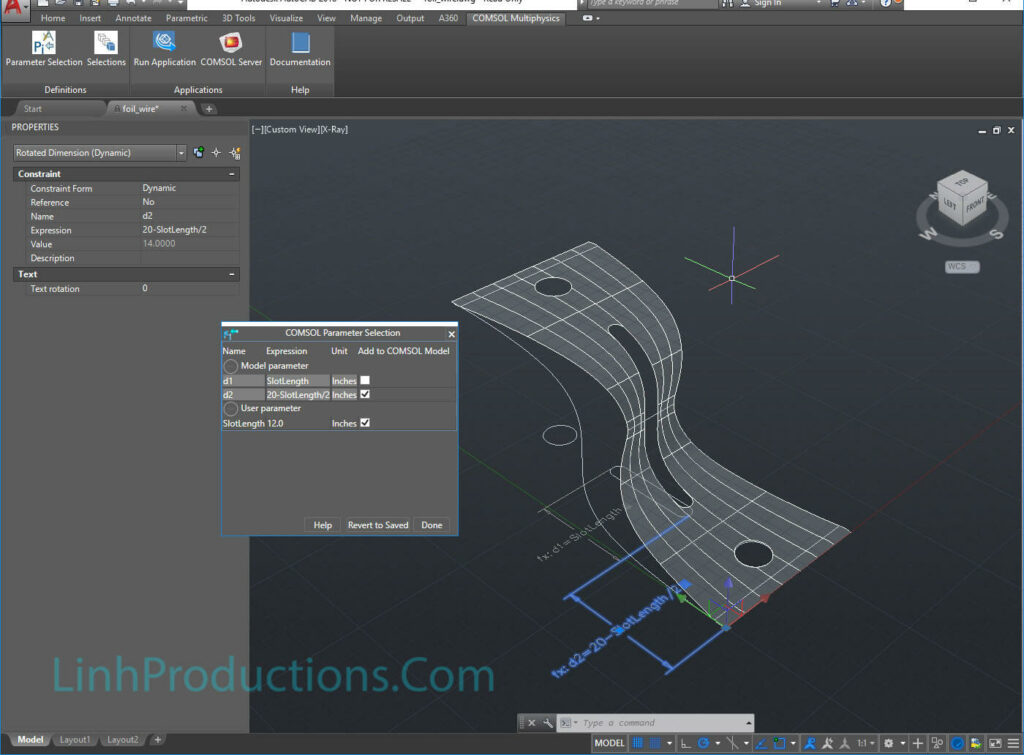Screen dimensions: 1024x755
Task: Click Revert to Saved button
Action: [x=378, y=525]
